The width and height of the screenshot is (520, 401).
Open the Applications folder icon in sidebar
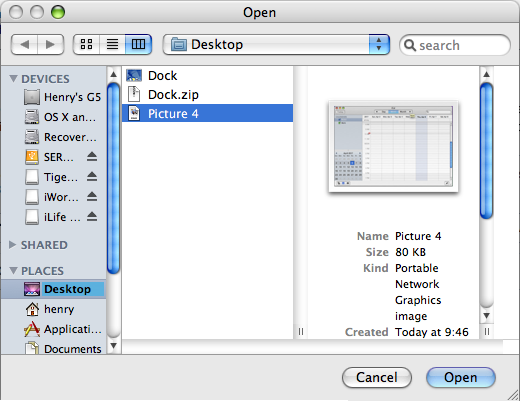click(32, 329)
